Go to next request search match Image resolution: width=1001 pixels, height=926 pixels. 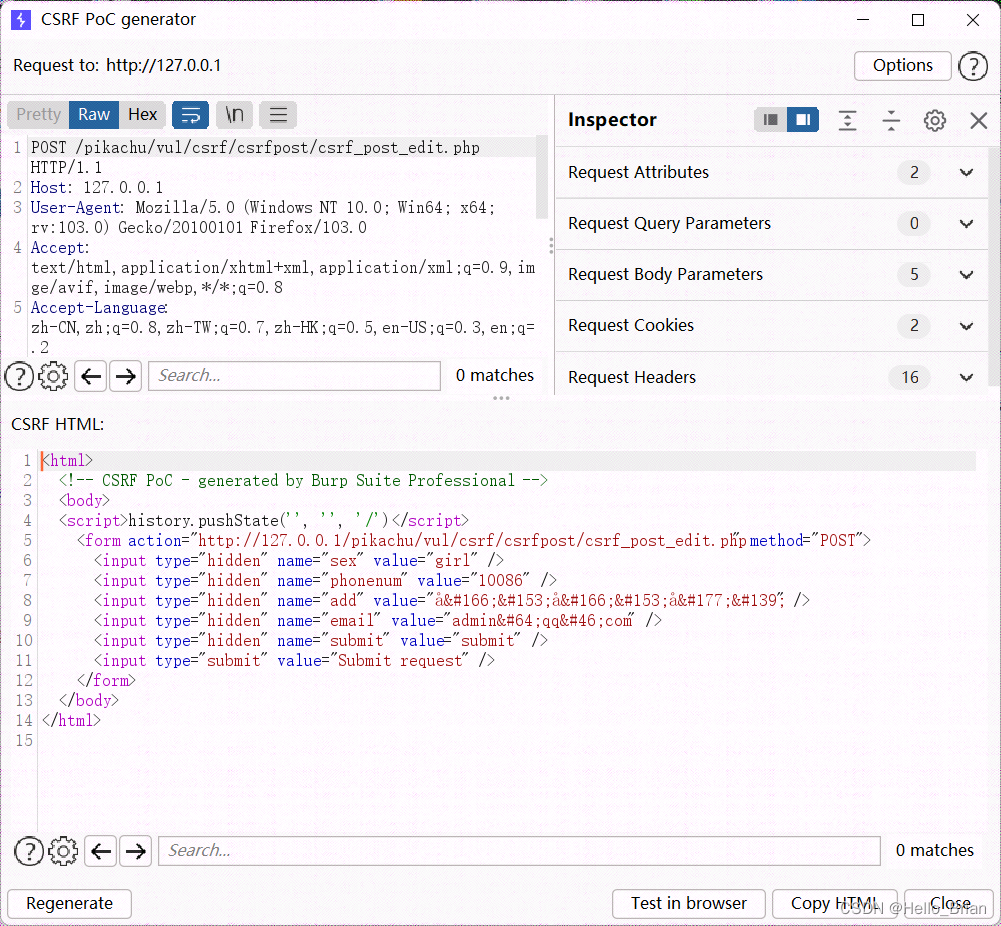tap(126, 376)
